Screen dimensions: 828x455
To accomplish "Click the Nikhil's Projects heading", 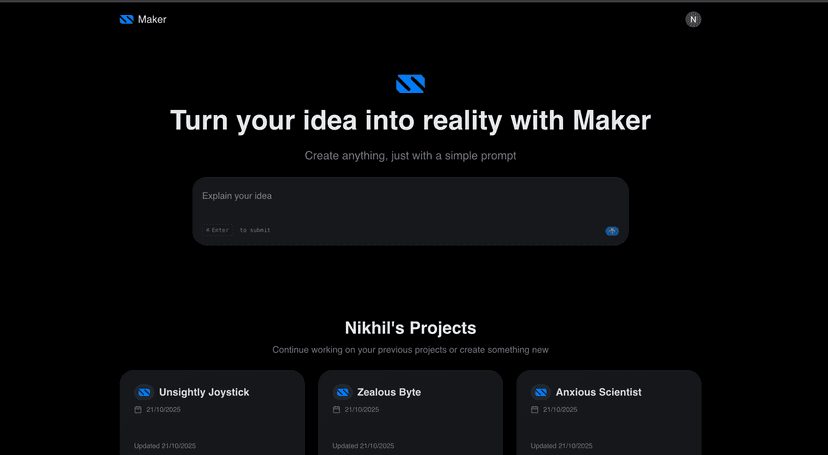I will click(x=410, y=328).
